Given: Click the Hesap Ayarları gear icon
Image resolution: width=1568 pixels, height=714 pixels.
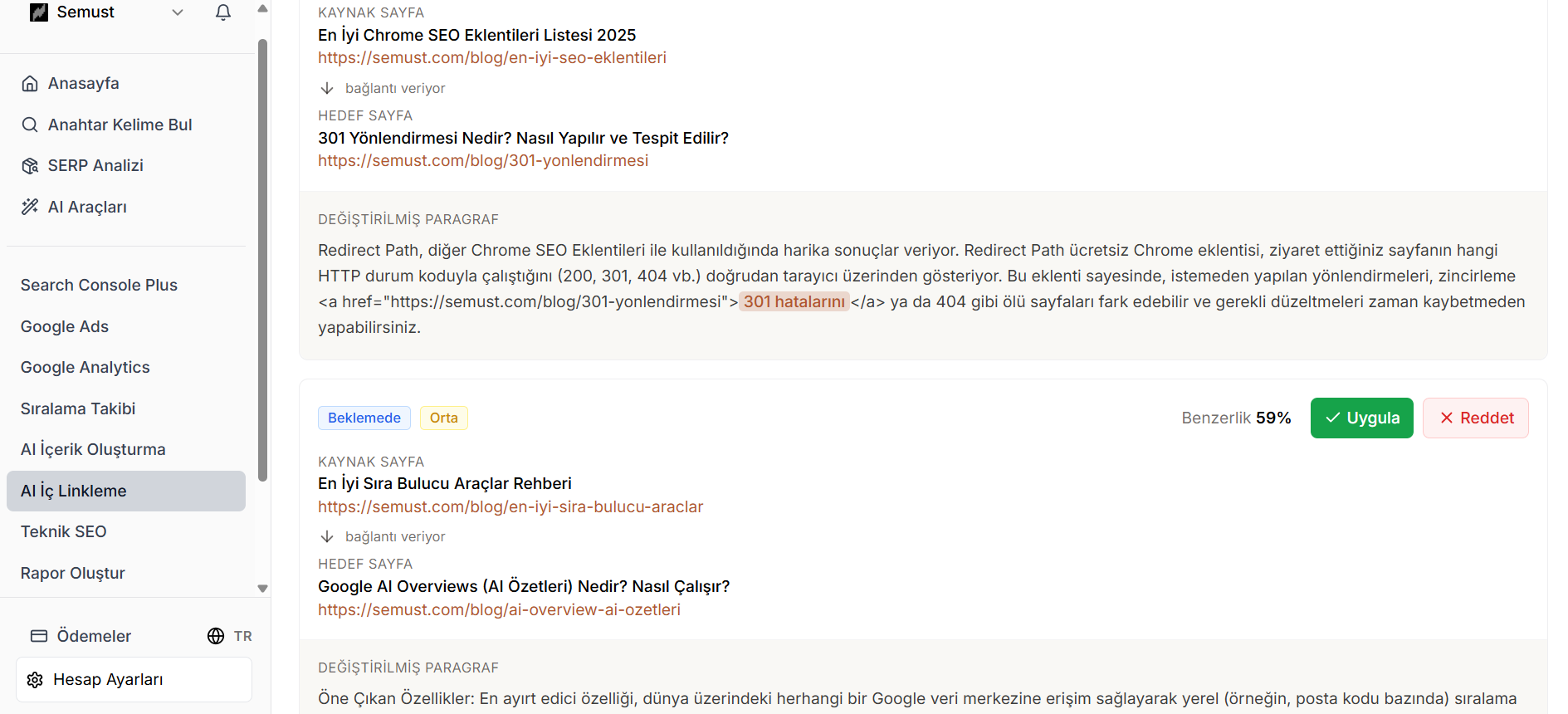Looking at the screenshot, I should click(35, 680).
